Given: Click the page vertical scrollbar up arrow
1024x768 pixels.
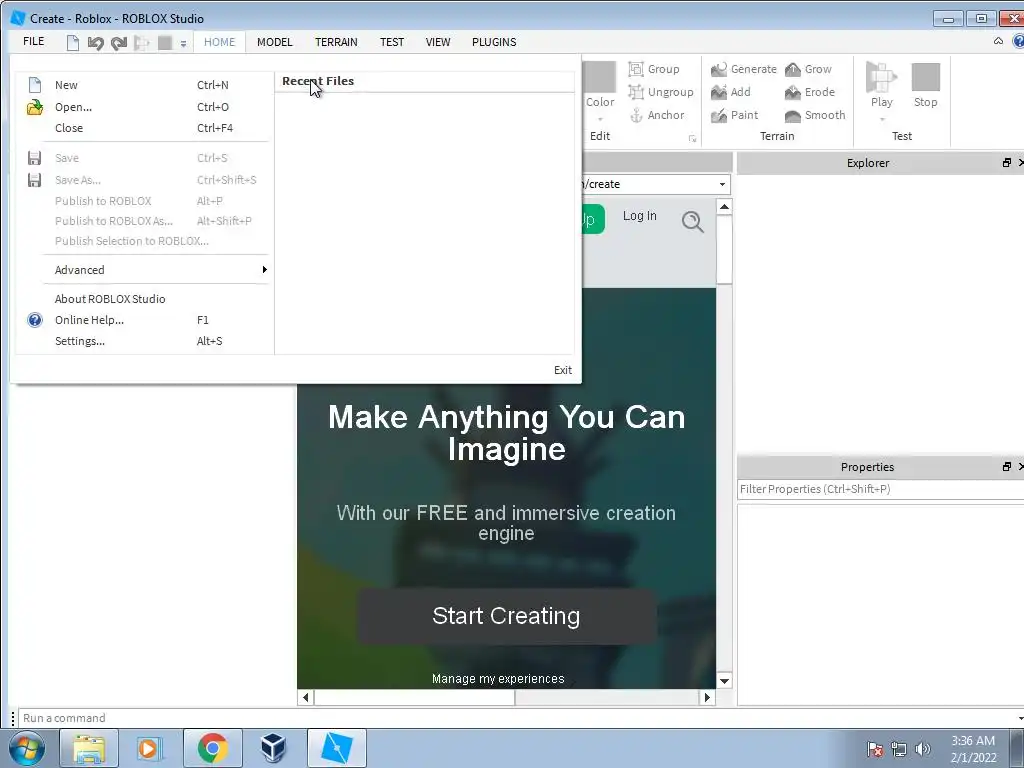Looking at the screenshot, I should [x=724, y=207].
